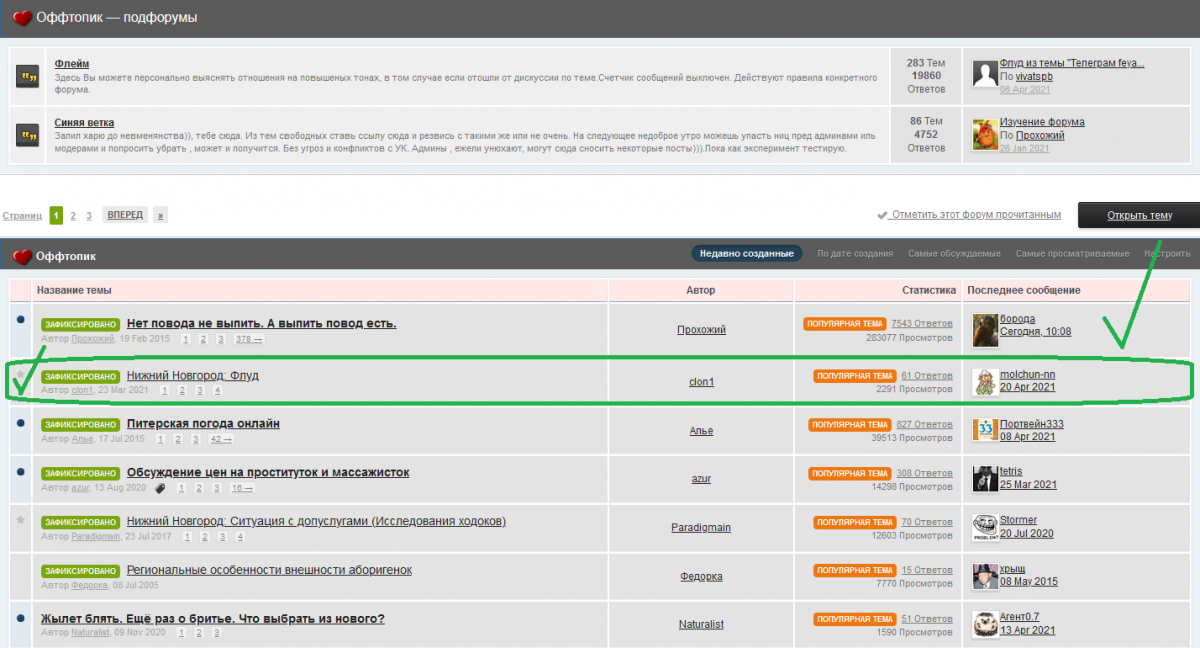Click the Синяя ветка subforum quote icon
This screenshot has width=1200, height=648.
[x=27, y=134]
